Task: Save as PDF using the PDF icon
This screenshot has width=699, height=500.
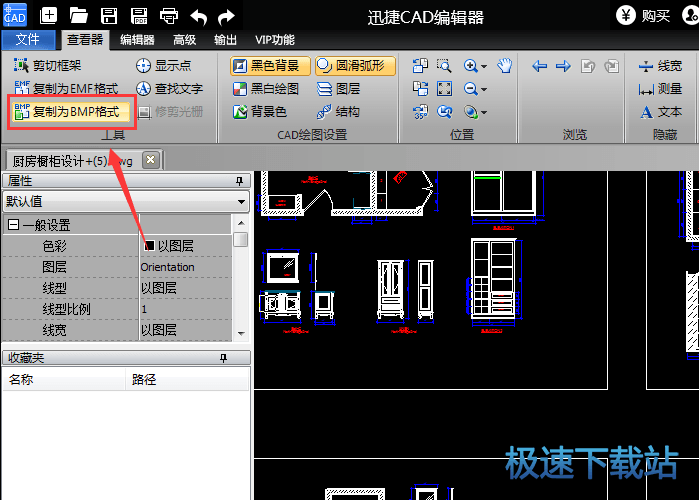Action: [139, 16]
